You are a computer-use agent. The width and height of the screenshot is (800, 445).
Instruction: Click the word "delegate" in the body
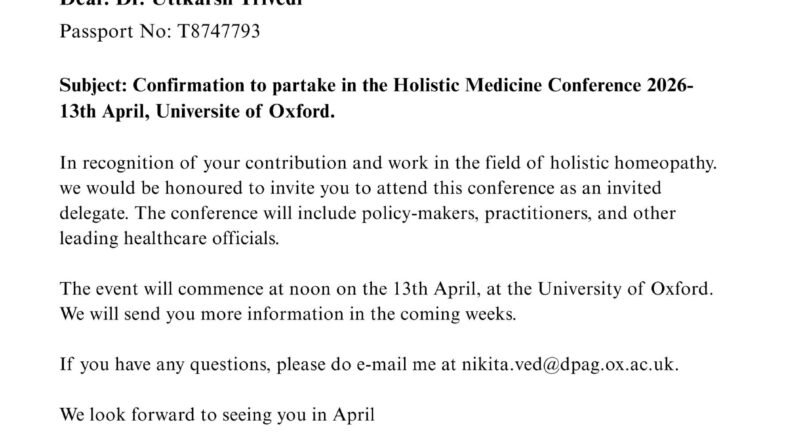pos(96,214)
